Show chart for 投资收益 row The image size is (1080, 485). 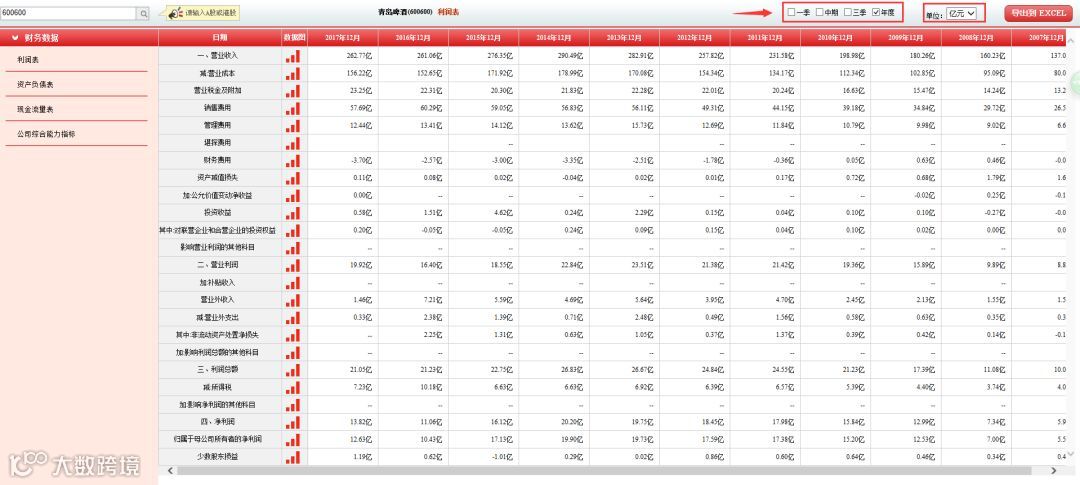[293, 213]
